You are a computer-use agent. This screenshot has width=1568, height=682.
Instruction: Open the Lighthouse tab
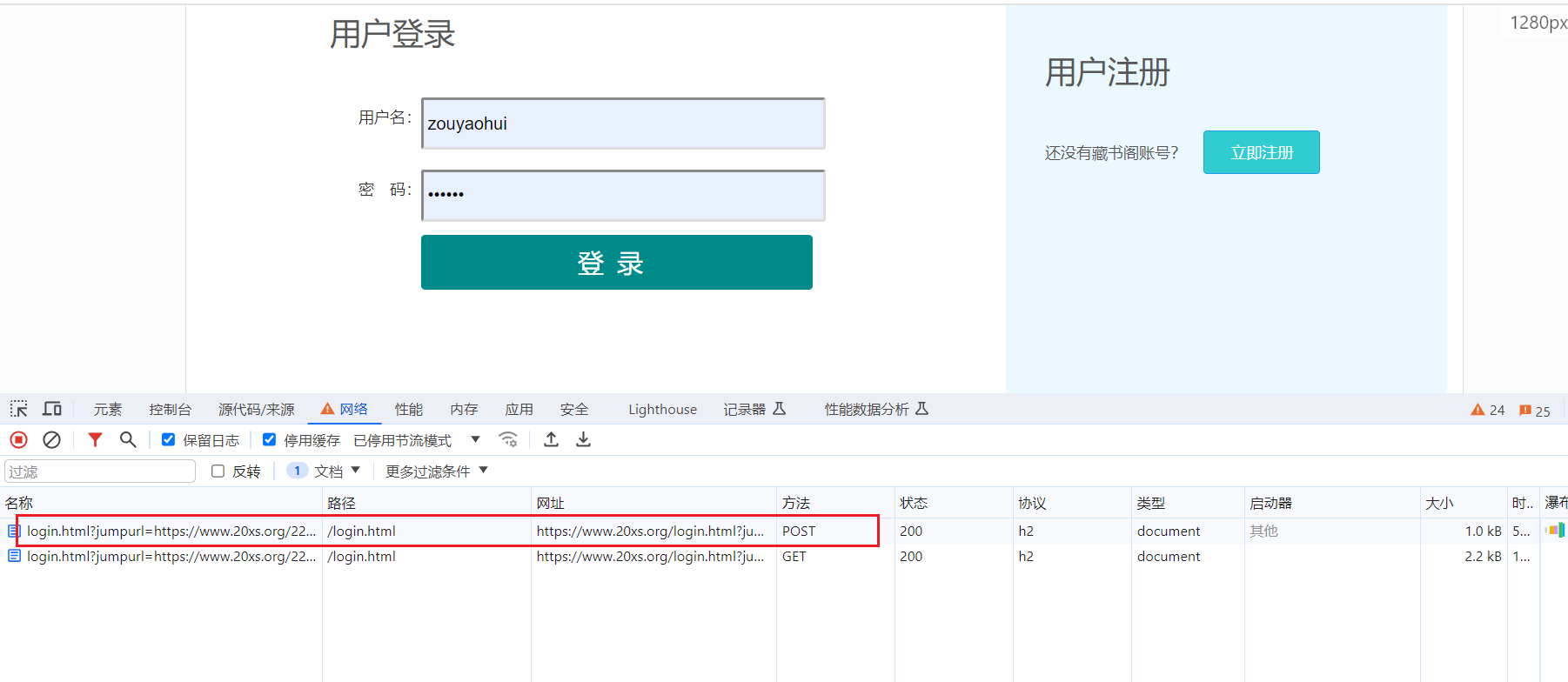(x=663, y=410)
